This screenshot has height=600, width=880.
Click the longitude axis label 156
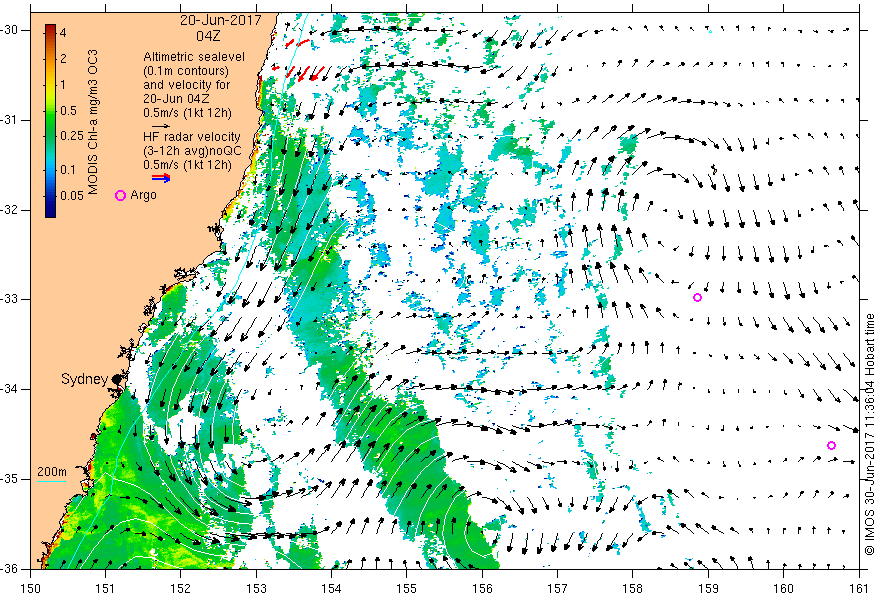(483, 588)
